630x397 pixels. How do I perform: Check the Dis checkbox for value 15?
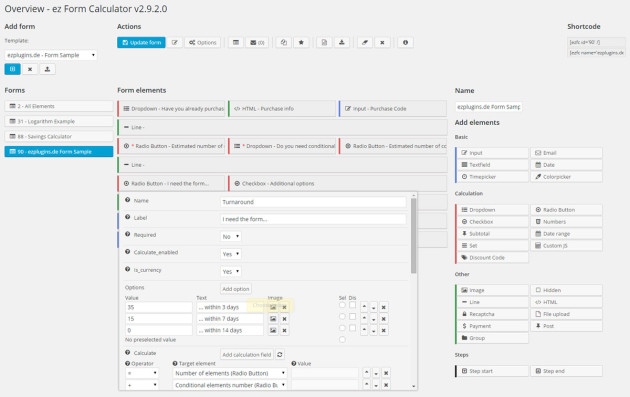point(352,317)
